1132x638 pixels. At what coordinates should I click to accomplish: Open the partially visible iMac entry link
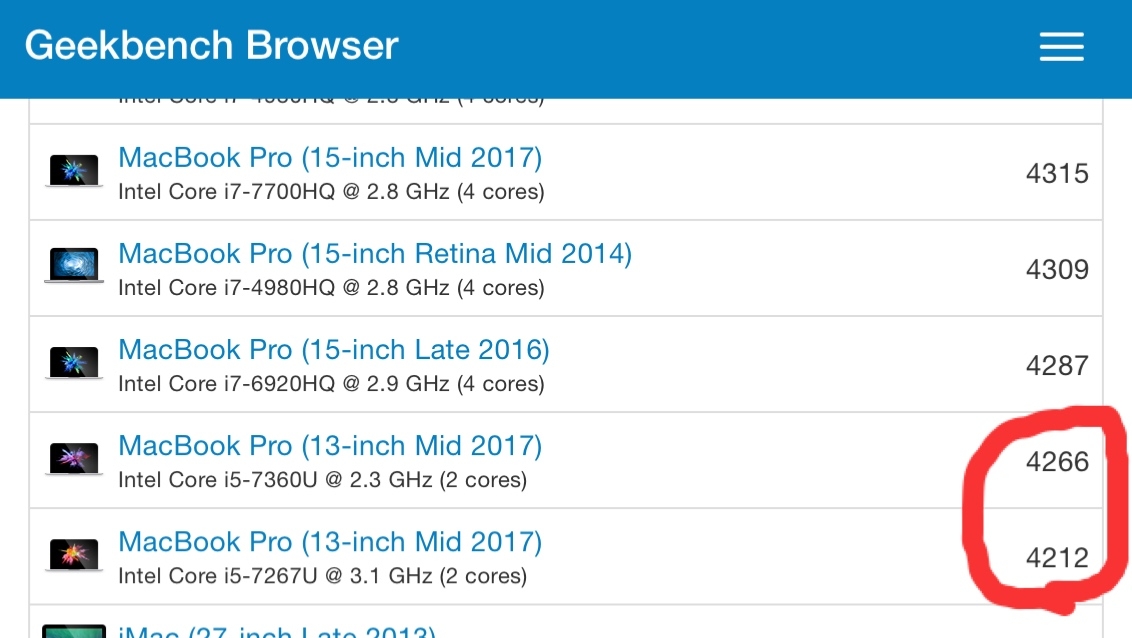coord(276,632)
